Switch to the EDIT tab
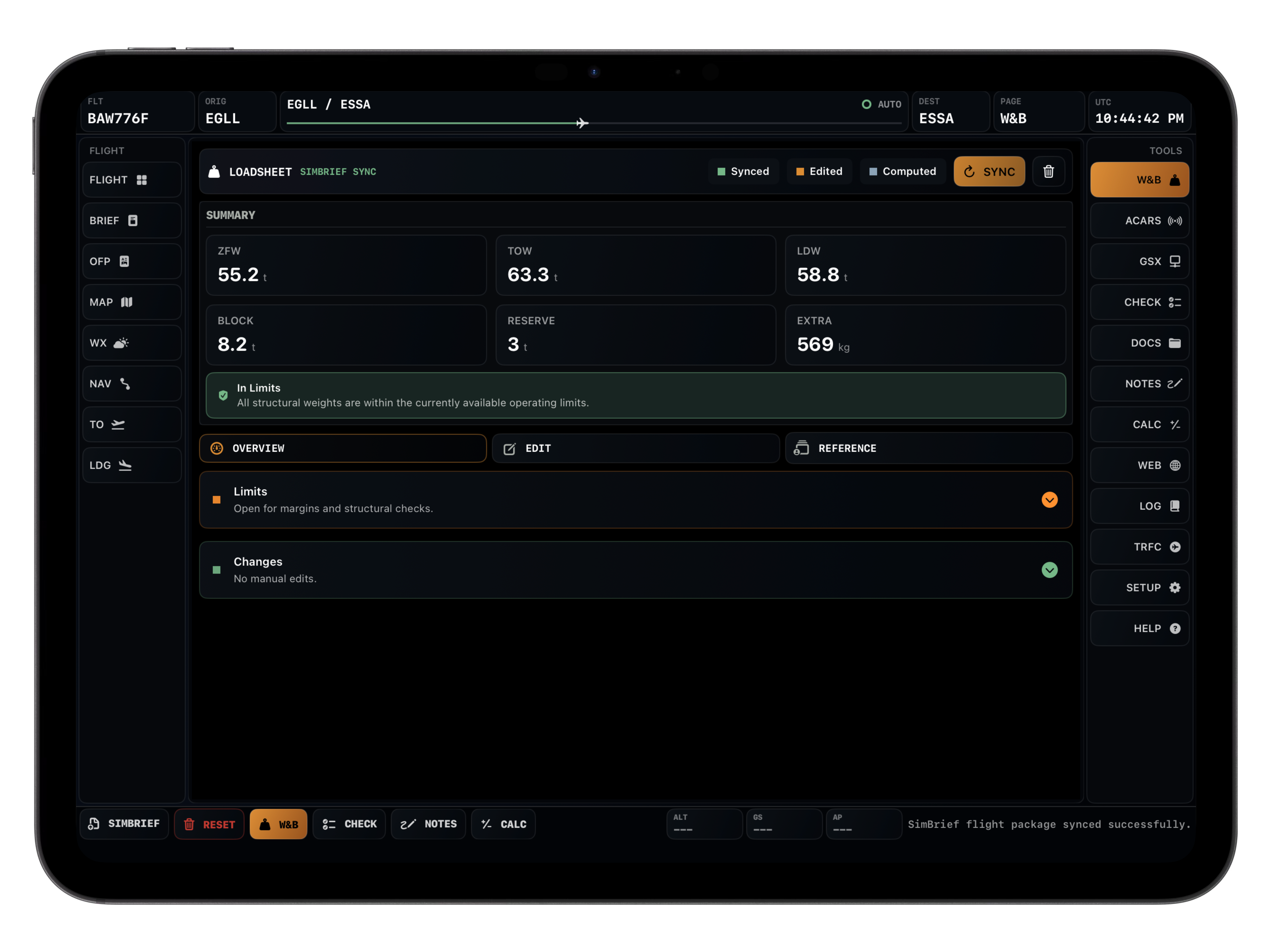The image size is (1270, 952). point(636,448)
